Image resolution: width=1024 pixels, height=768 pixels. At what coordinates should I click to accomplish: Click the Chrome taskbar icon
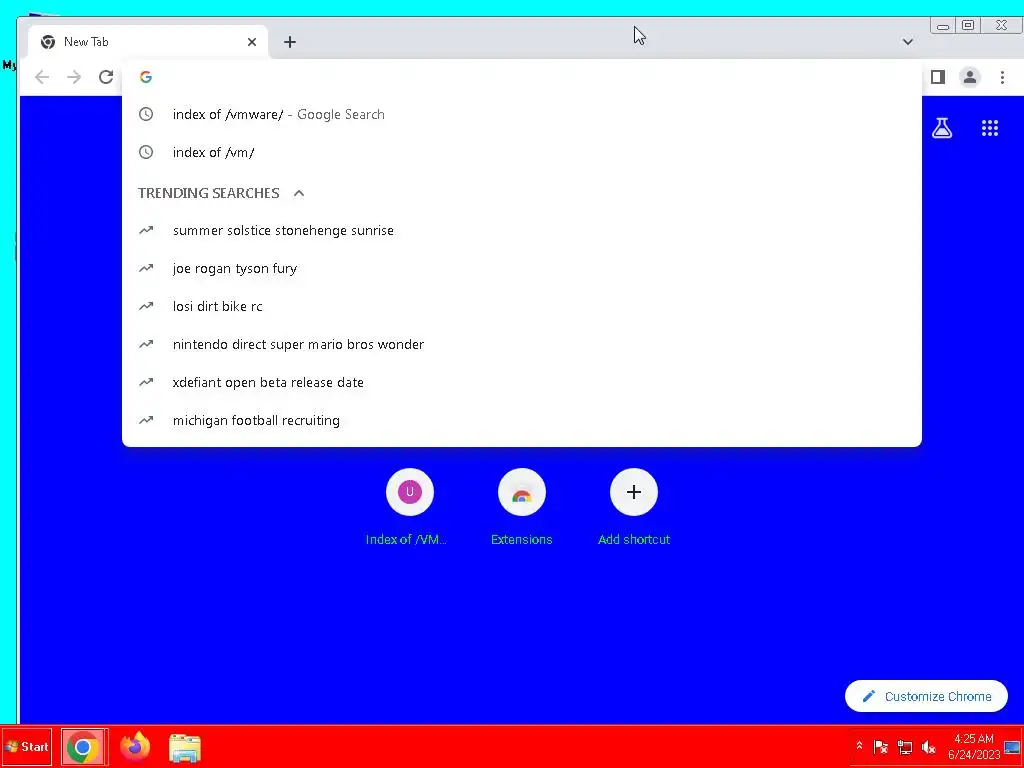coord(84,747)
